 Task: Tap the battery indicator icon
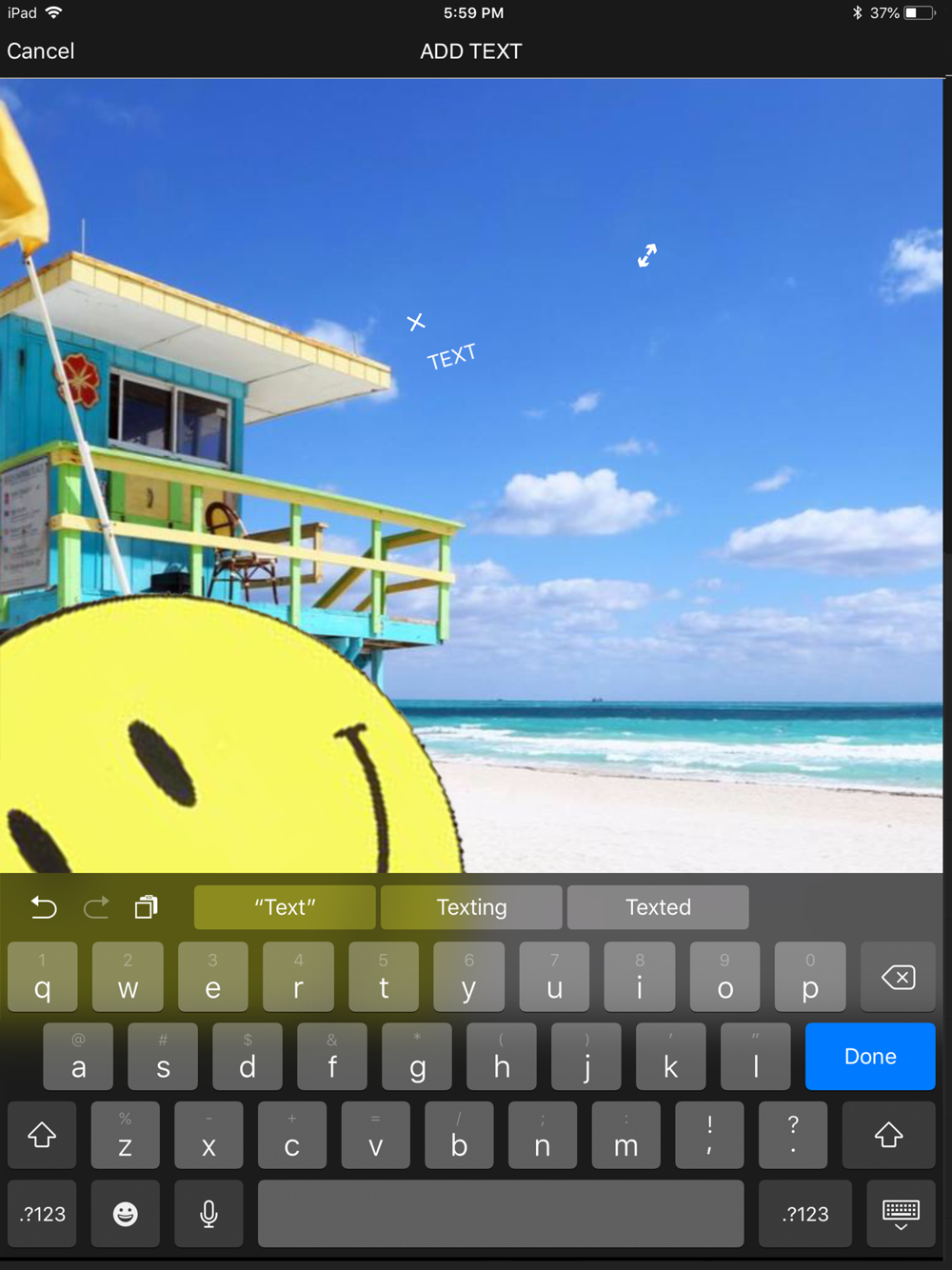920,12
